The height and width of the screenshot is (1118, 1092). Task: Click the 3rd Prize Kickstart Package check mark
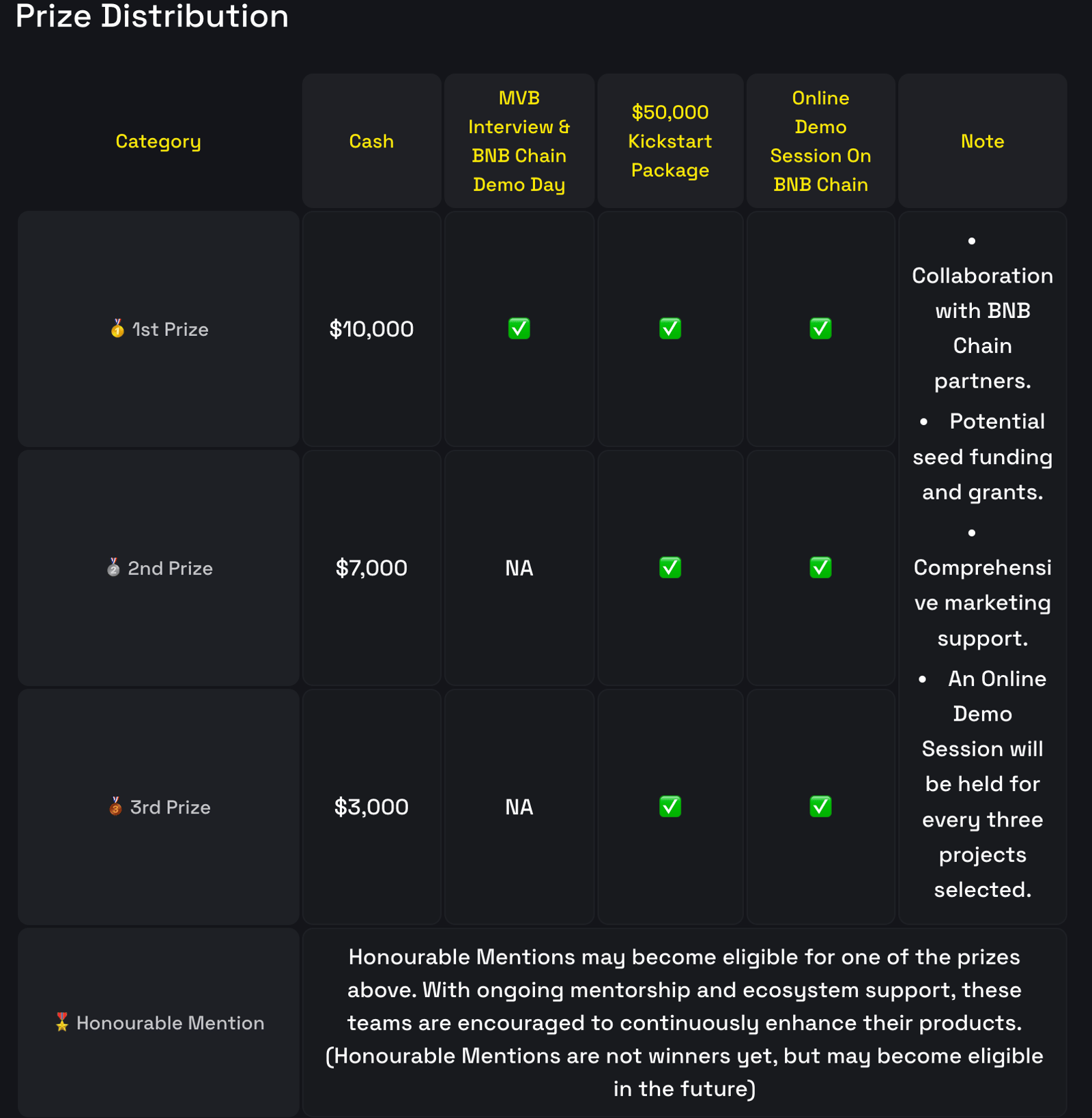670,806
